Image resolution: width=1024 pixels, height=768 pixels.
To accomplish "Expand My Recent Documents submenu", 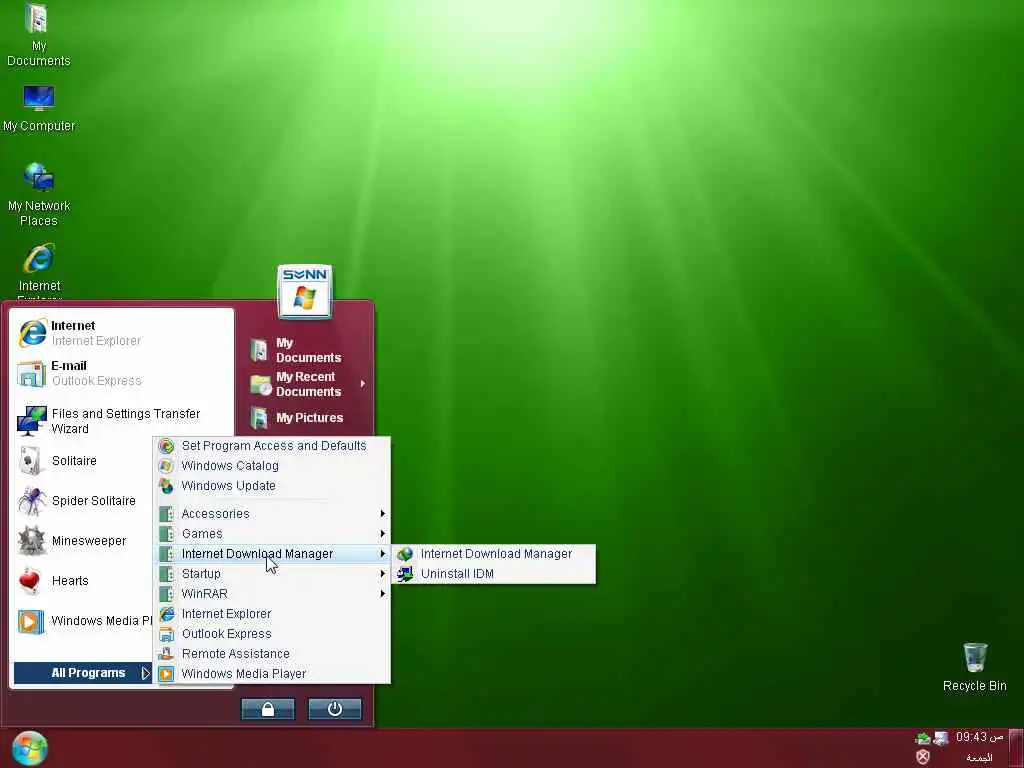I will click(306, 384).
